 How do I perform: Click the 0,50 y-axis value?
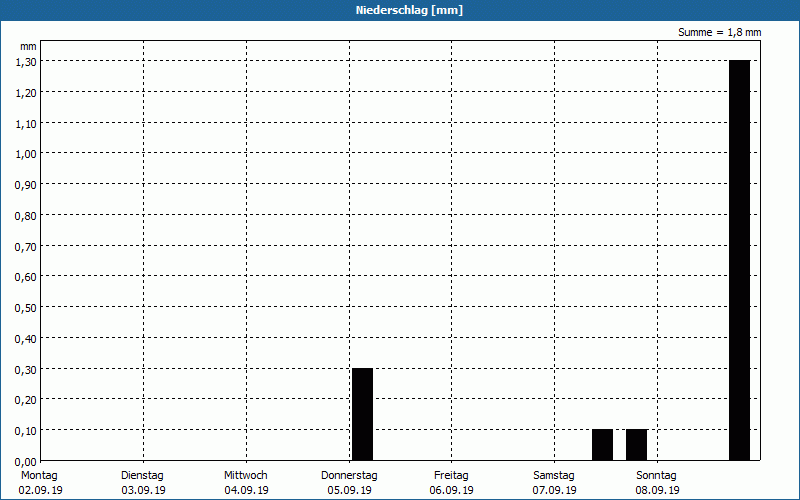[x=26, y=308]
